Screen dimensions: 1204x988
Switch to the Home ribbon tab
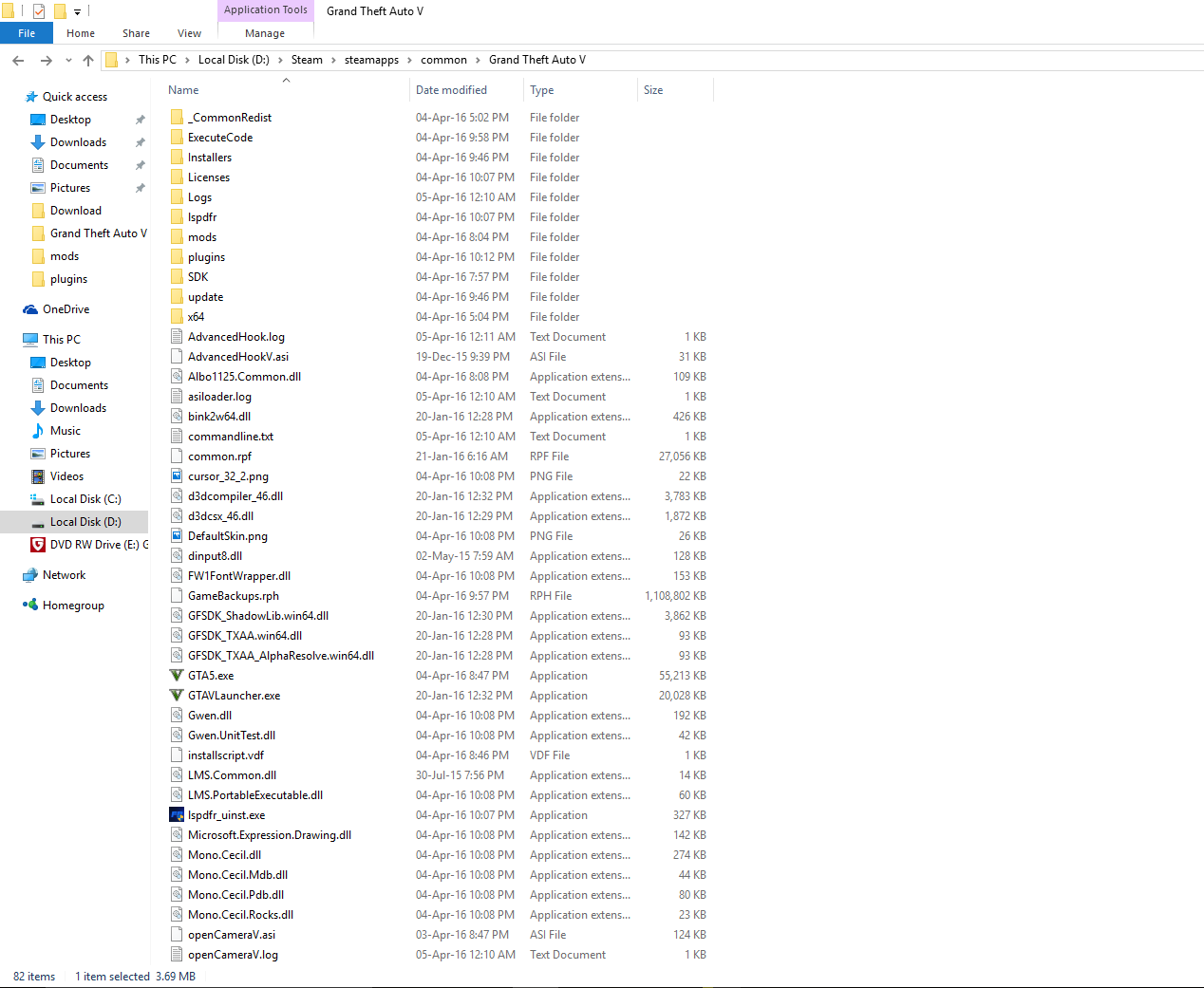tap(81, 33)
